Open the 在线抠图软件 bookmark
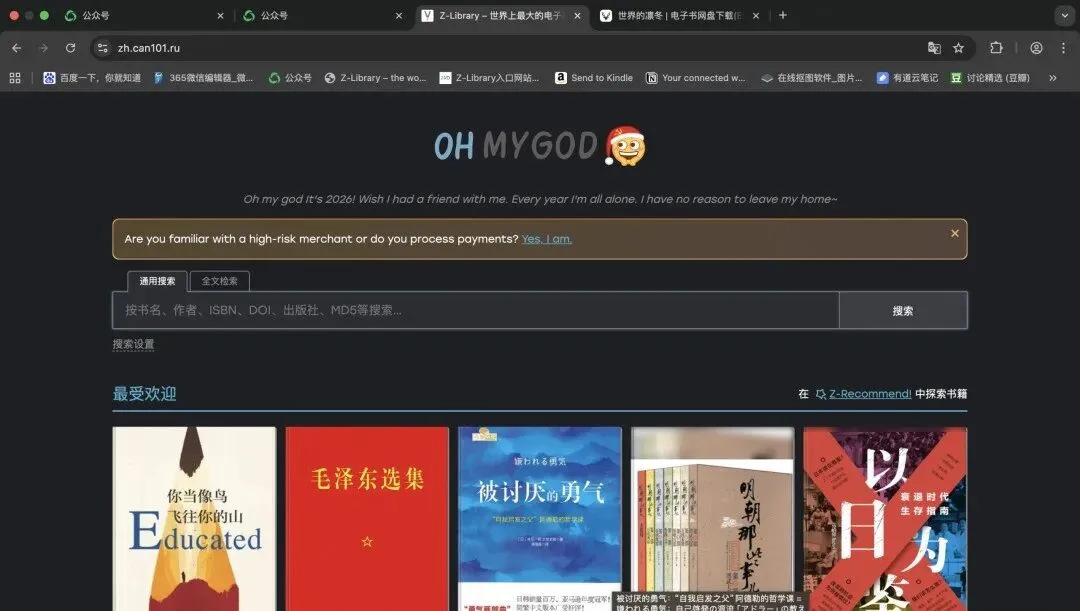This screenshot has width=1080, height=611. click(x=811, y=79)
